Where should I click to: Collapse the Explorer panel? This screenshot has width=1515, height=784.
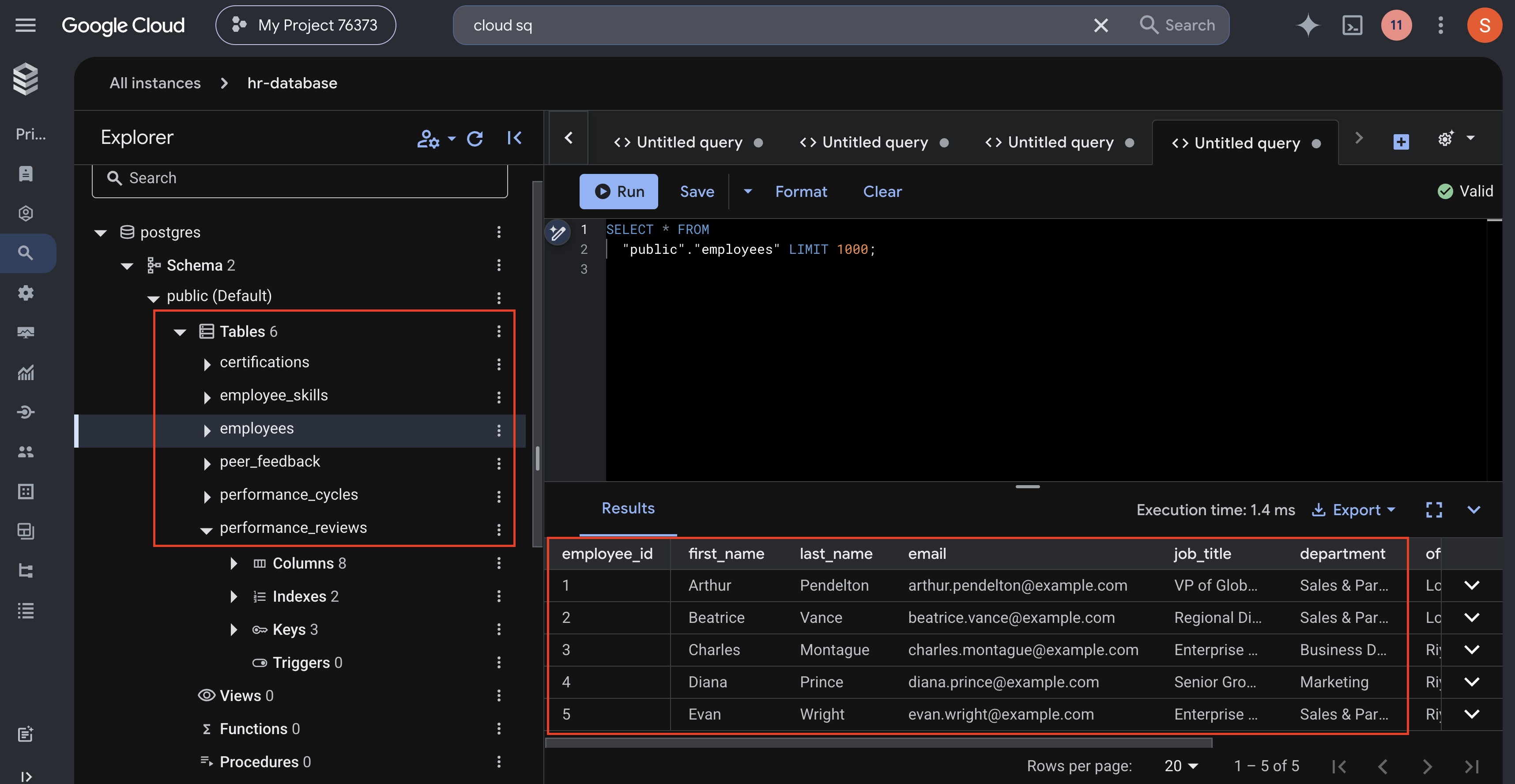click(x=515, y=138)
